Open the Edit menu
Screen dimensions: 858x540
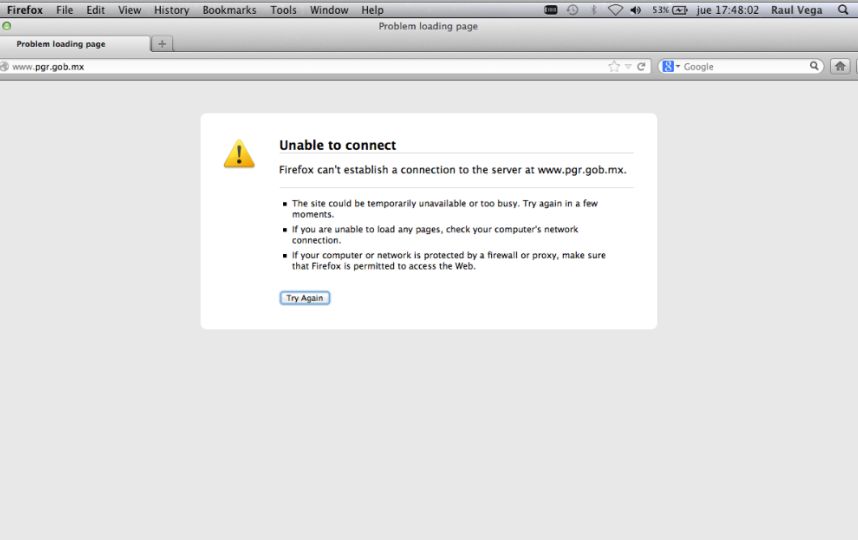click(95, 10)
